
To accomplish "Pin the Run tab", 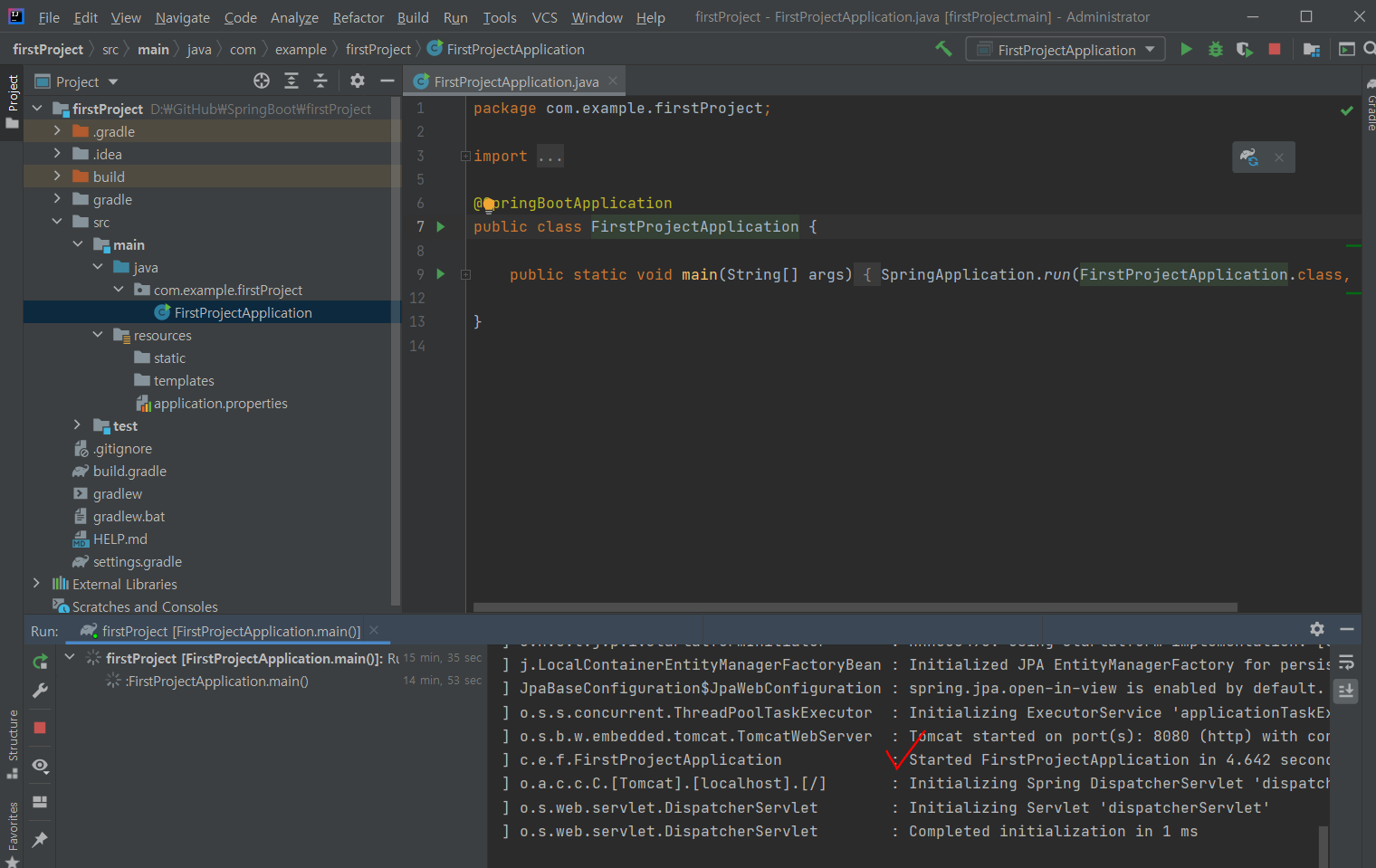I will point(40,840).
